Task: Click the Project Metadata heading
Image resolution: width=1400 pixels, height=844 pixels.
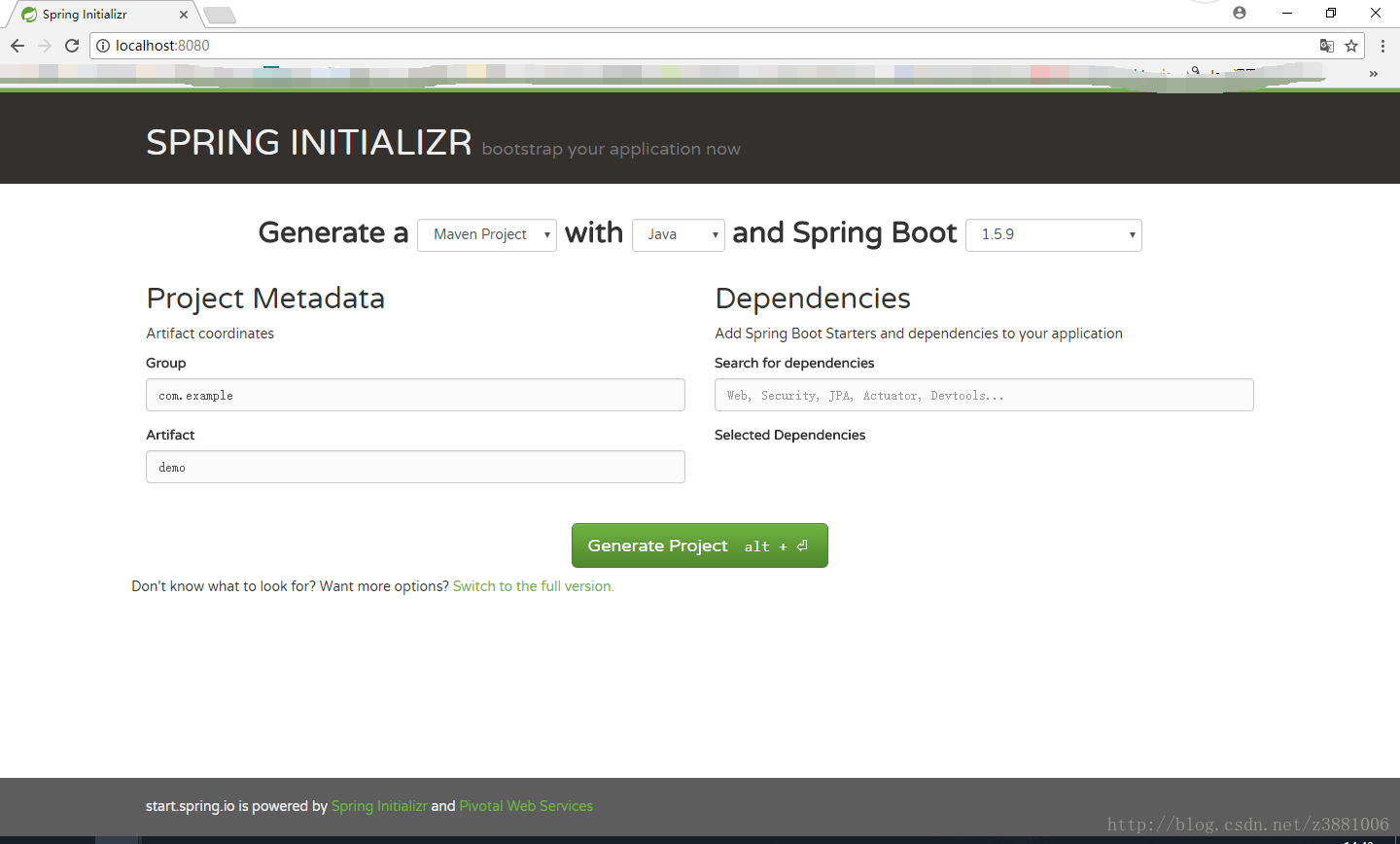Action: pyautogui.click(x=265, y=299)
